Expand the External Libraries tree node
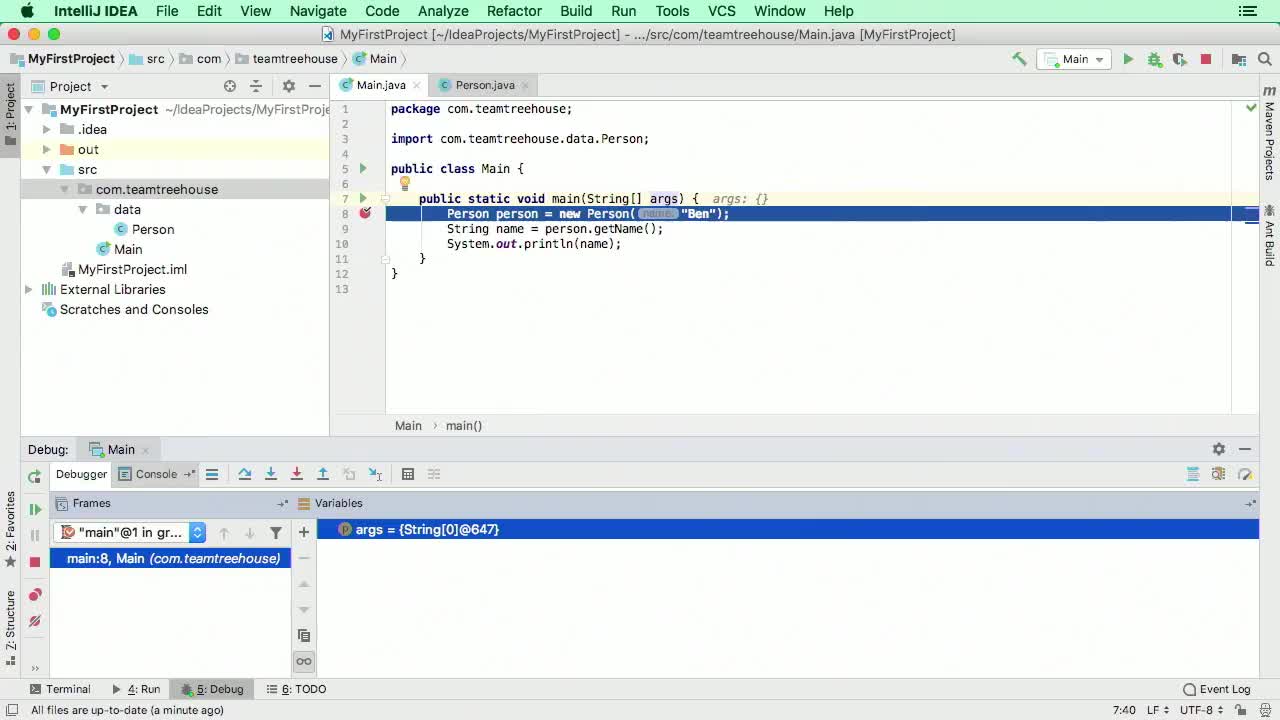The height and width of the screenshot is (720, 1280). 29,289
